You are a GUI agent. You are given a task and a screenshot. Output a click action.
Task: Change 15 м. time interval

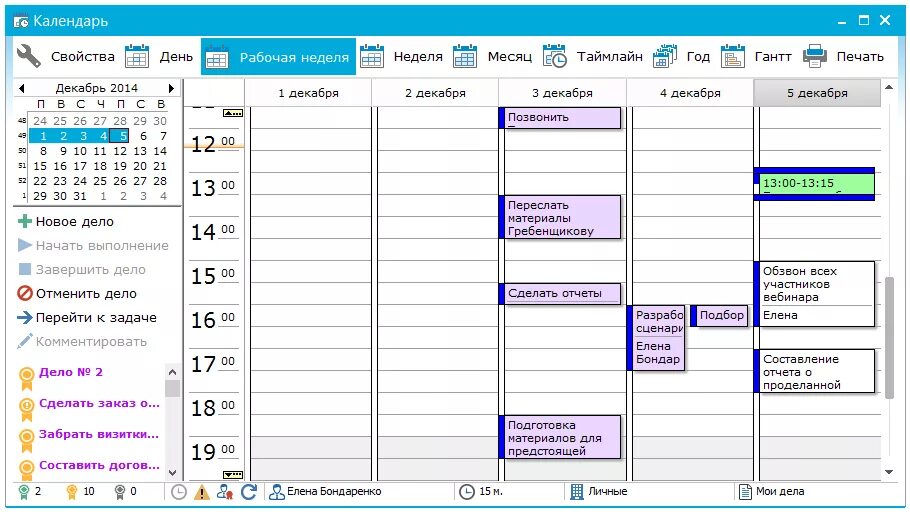(481, 492)
